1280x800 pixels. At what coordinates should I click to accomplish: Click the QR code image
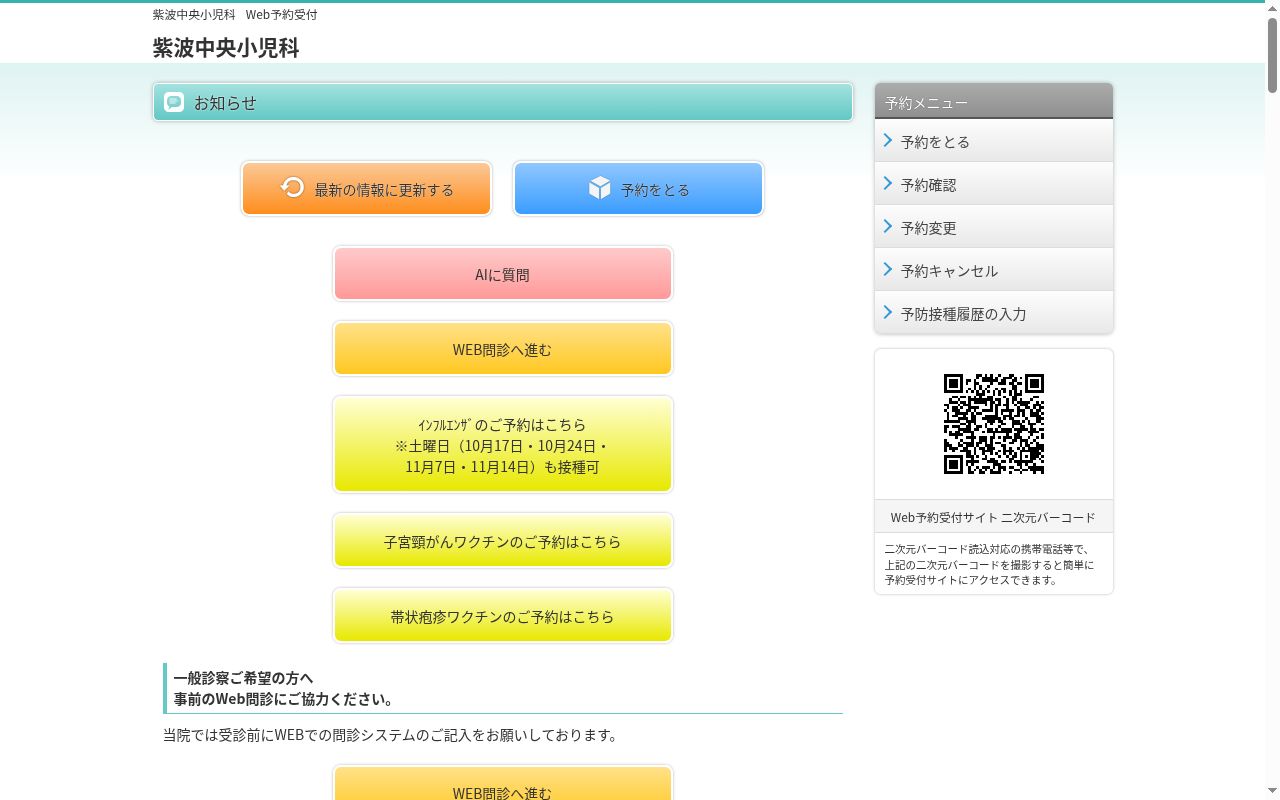click(994, 424)
